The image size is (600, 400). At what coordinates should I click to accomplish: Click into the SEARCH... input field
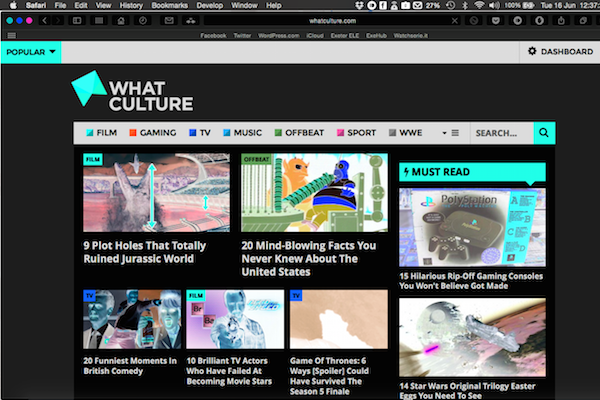coord(502,133)
